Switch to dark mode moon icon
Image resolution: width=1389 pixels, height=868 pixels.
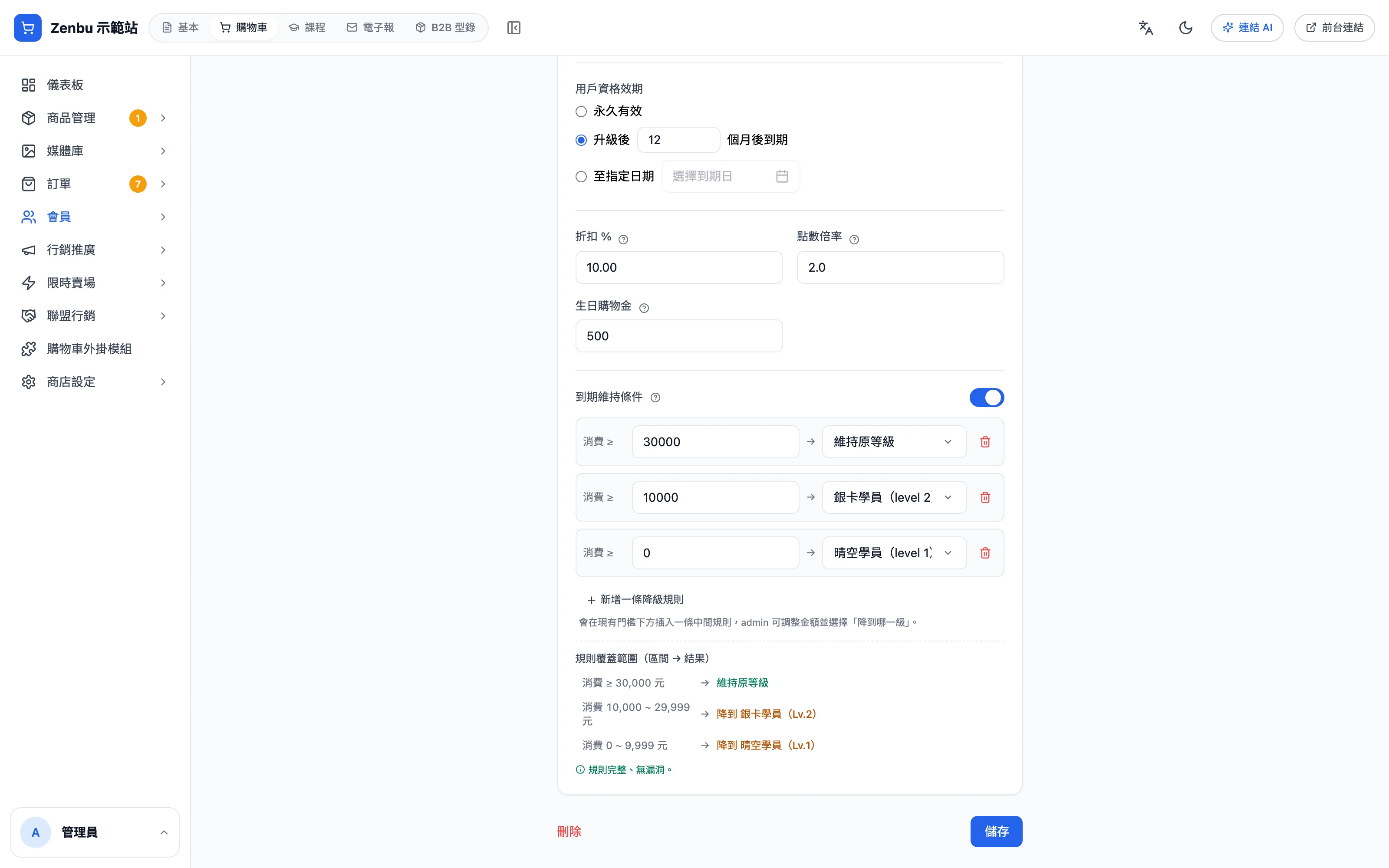point(1185,27)
